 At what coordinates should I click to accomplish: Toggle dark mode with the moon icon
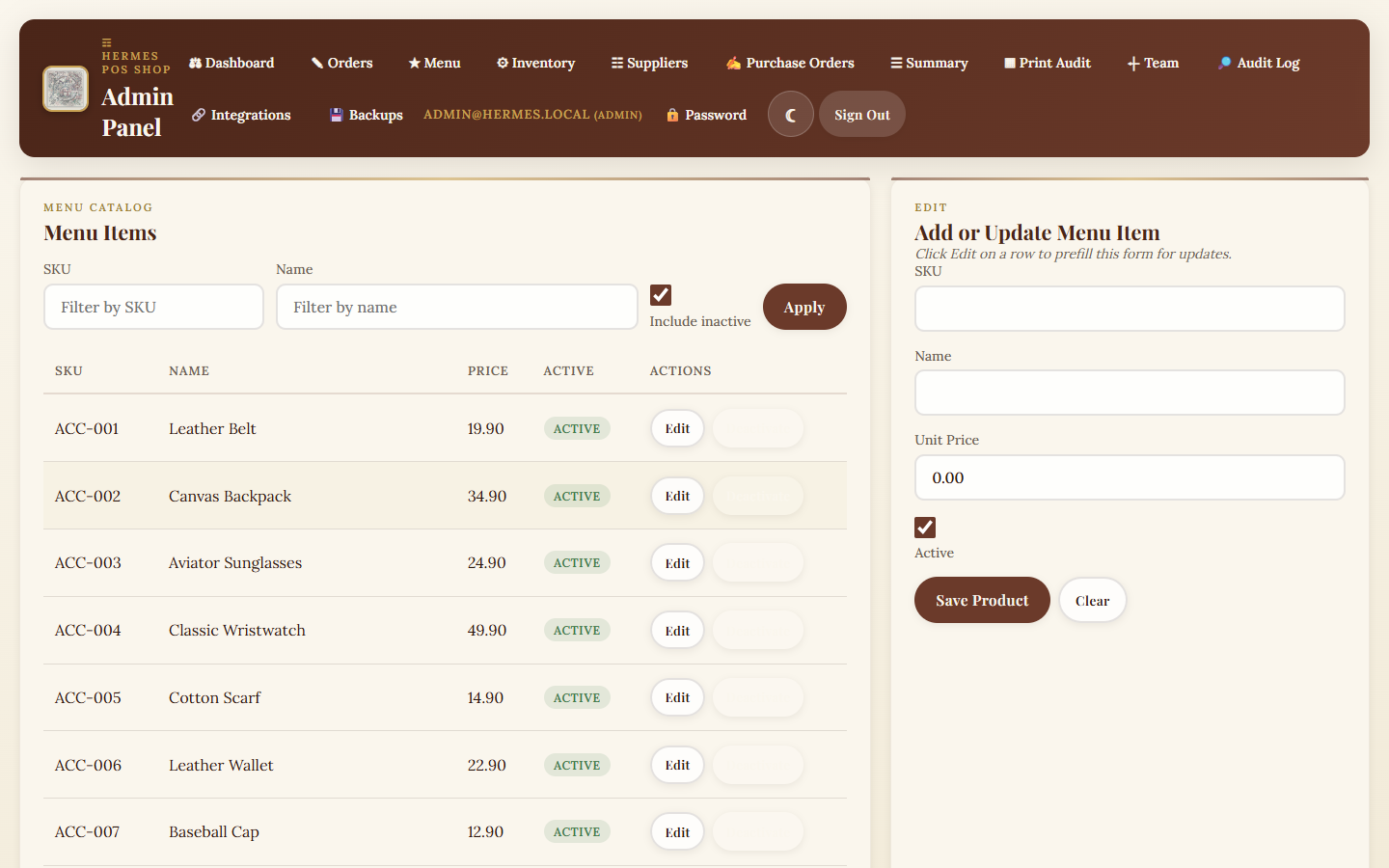coord(790,115)
